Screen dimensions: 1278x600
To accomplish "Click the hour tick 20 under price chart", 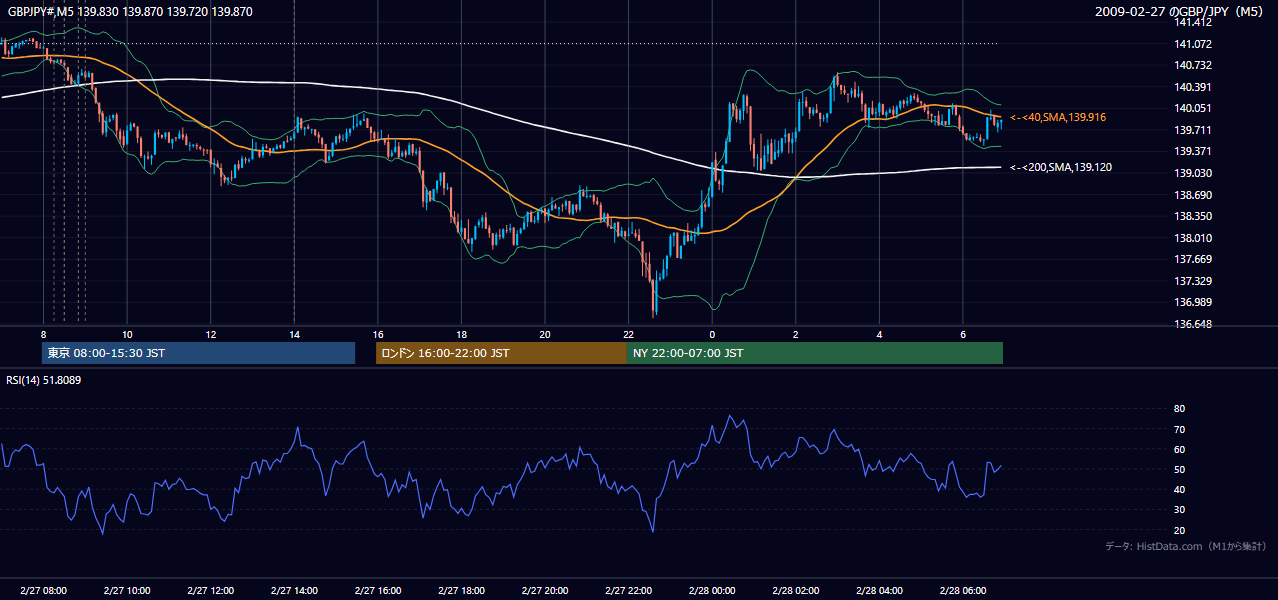I will pos(545,334).
